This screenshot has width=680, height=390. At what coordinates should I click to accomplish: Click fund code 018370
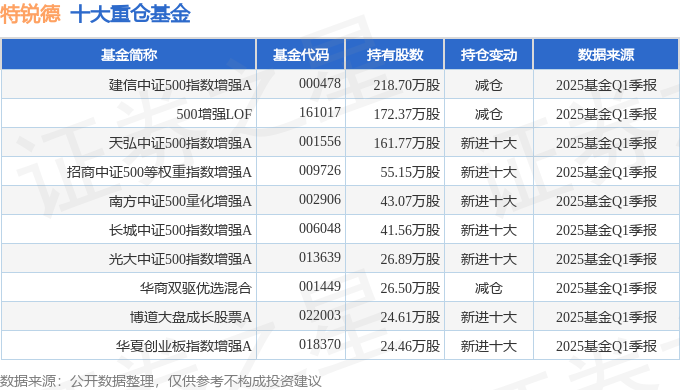tap(320, 344)
